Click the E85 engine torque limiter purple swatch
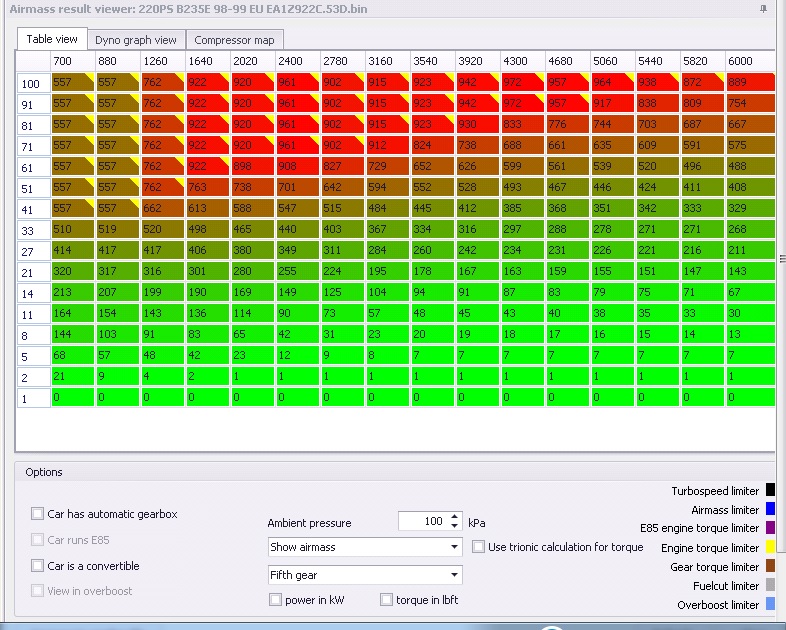 click(770, 528)
